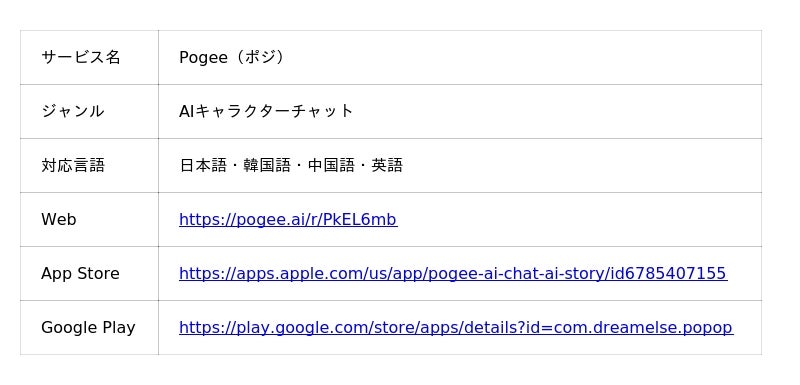This screenshot has width=800, height=385.
Task: Click the word Pogee in service name
Action: [x=203, y=58]
